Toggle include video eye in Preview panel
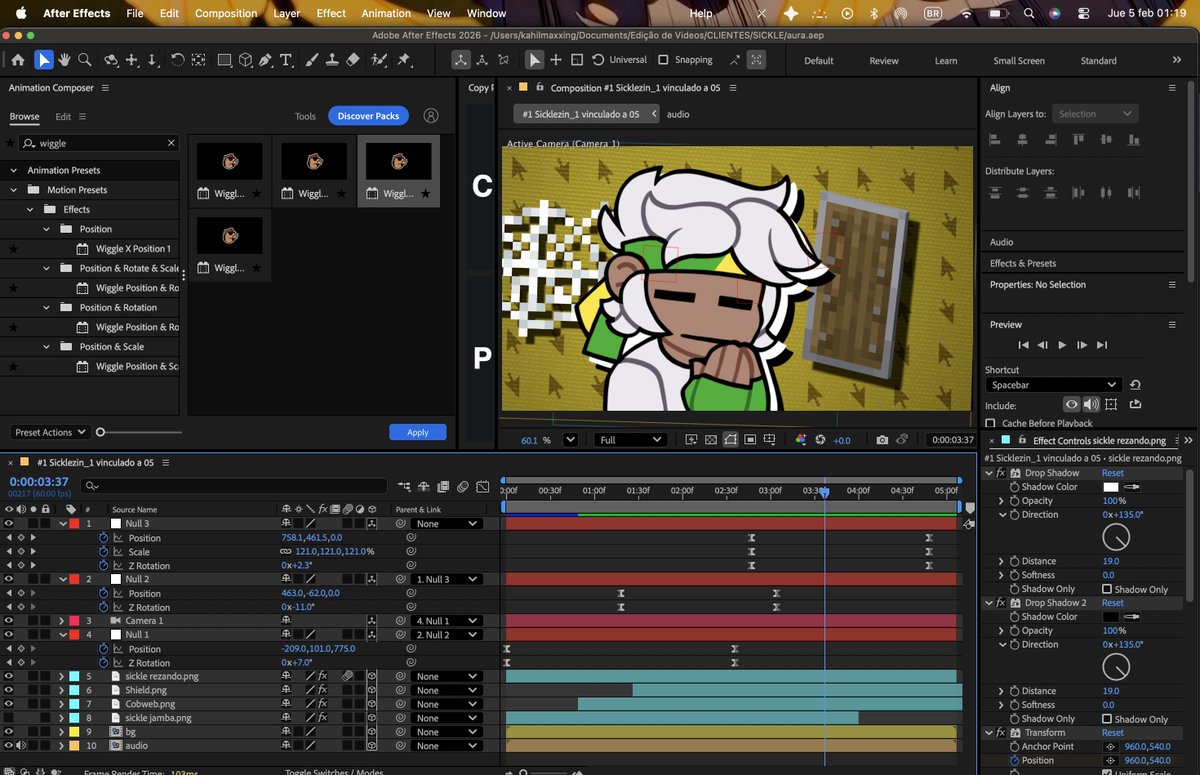This screenshot has height=775, width=1200. 1072,404
